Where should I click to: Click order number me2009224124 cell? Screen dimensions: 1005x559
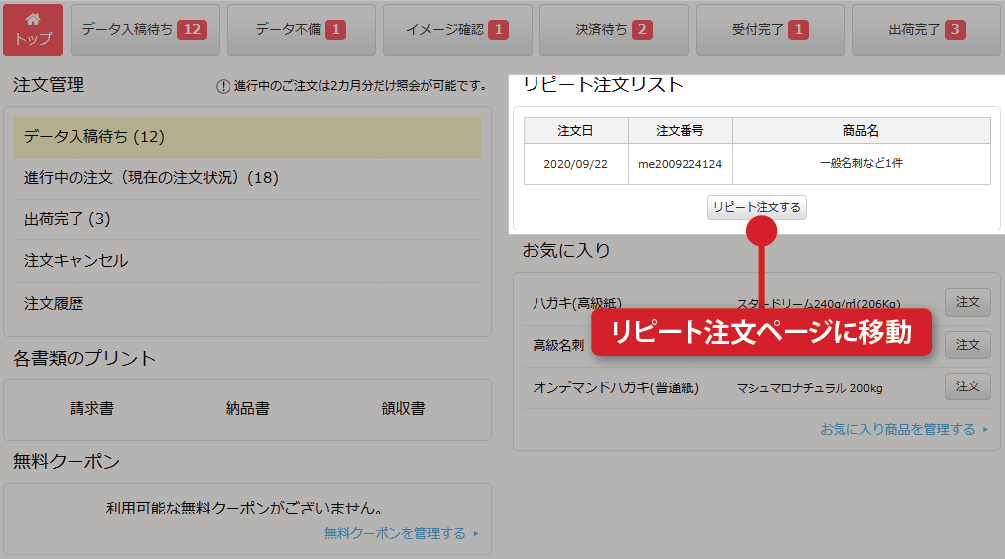coord(680,164)
